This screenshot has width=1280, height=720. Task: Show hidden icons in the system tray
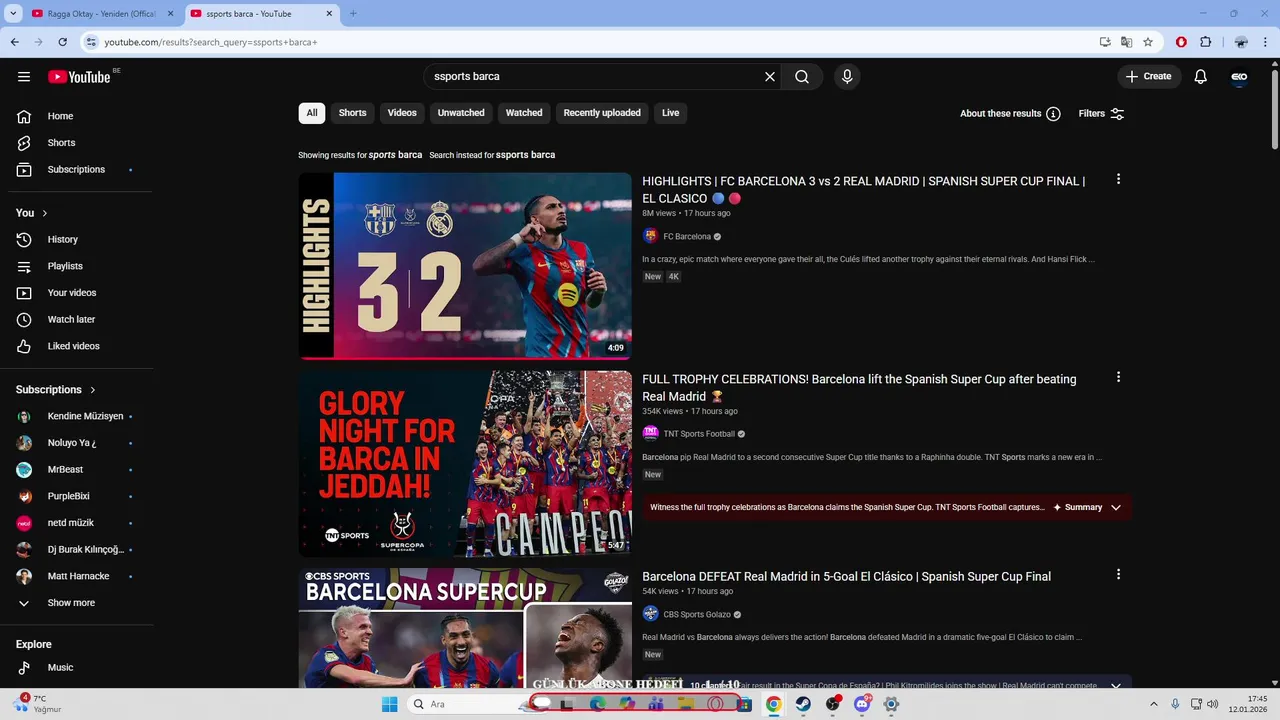tap(1153, 704)
